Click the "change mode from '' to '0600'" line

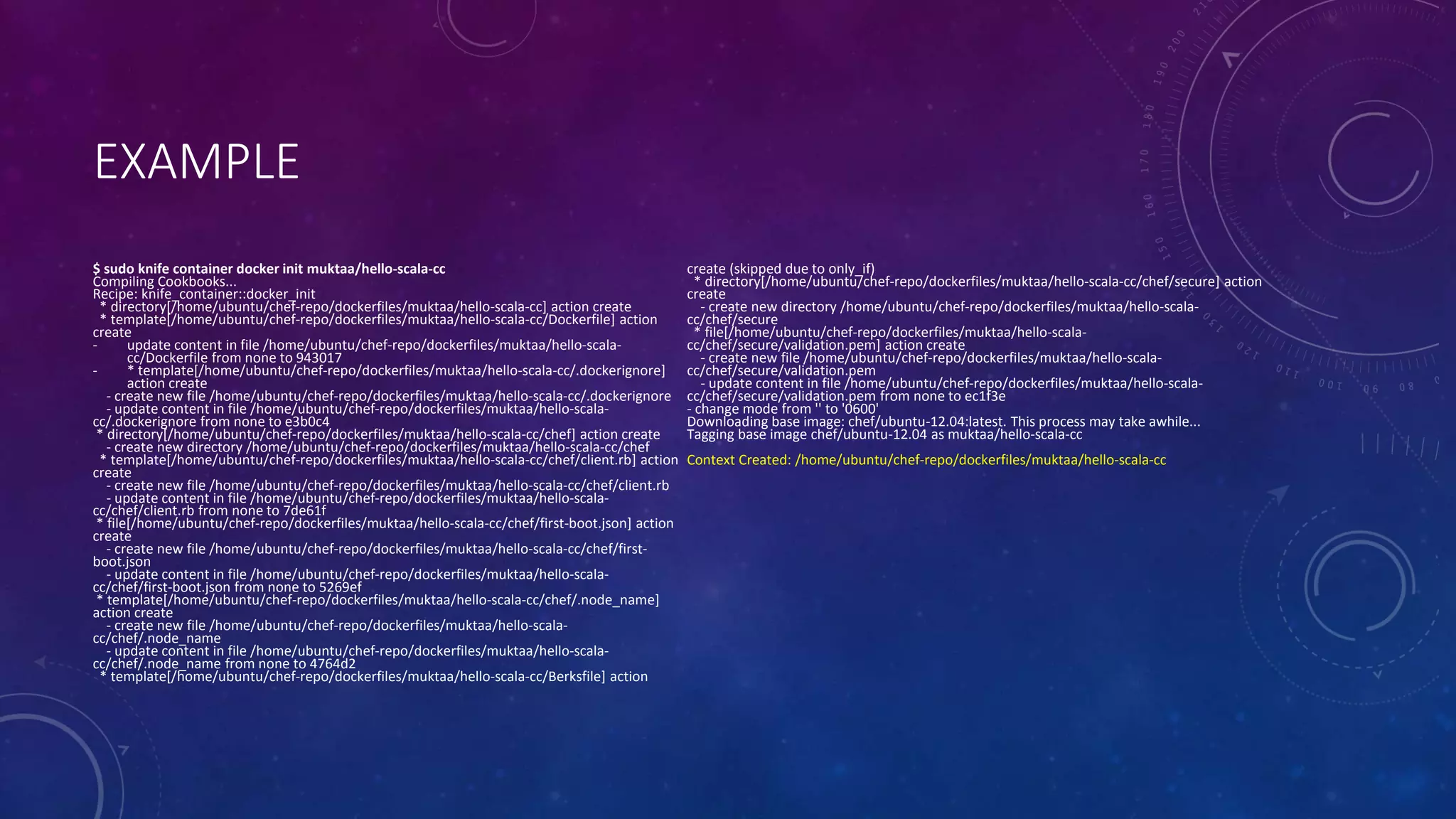(783, 409)
